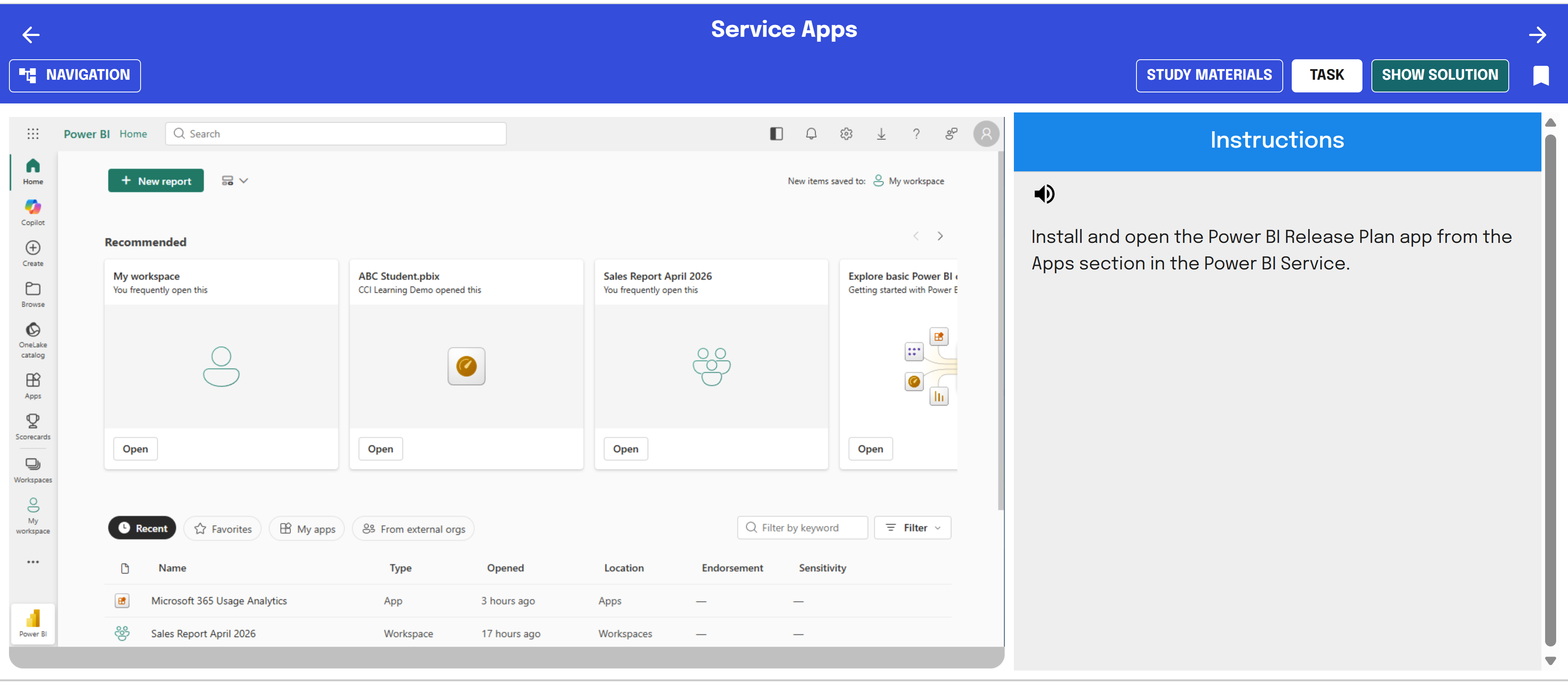Click the instructions panel scroll down arrow

[1550, 661]
